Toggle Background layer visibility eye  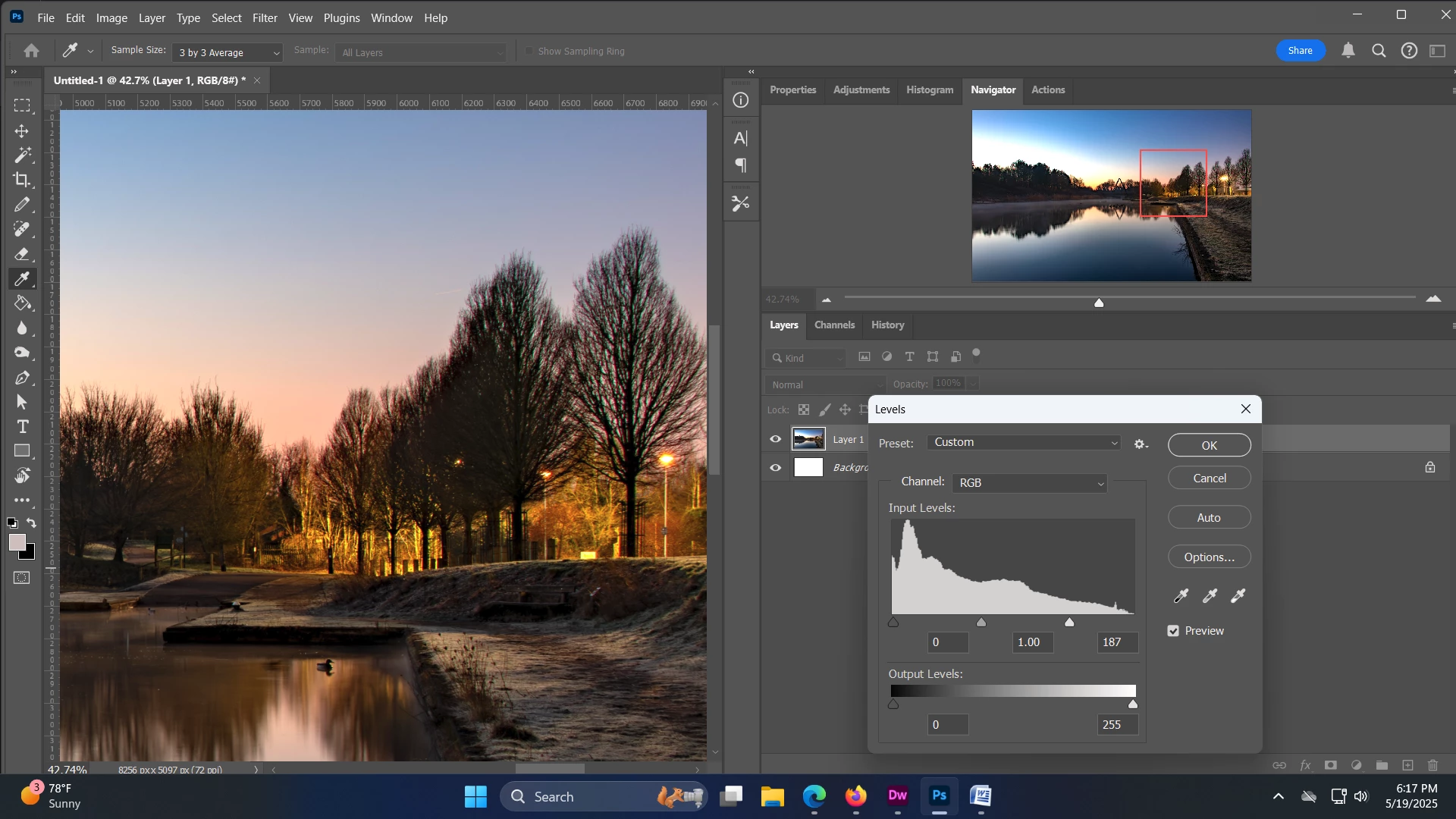point(775,468)
